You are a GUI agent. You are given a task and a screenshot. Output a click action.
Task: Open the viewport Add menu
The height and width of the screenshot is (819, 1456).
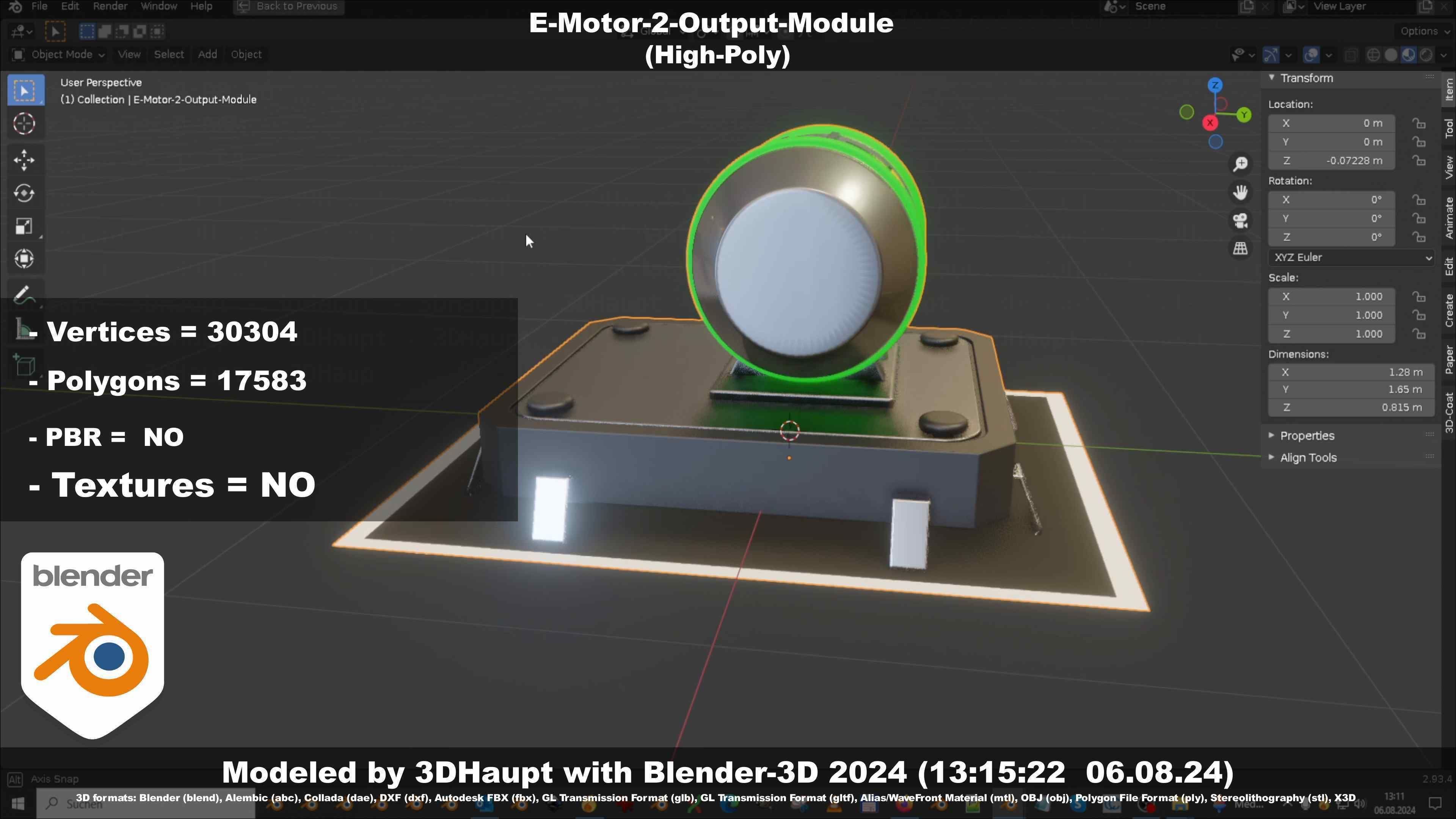(x=207, y=55)
